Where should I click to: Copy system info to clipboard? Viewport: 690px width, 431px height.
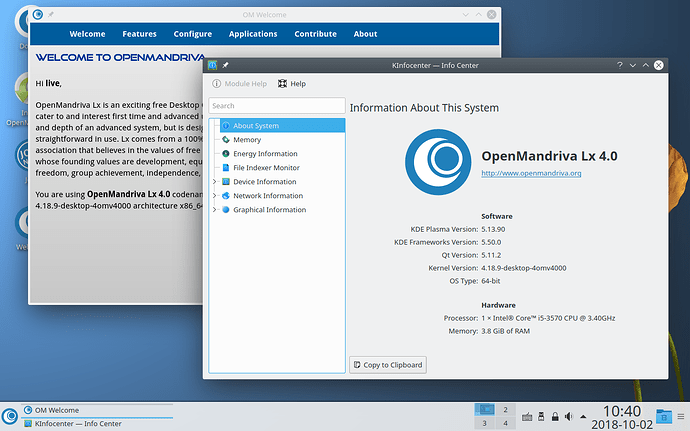pos(388,365)
